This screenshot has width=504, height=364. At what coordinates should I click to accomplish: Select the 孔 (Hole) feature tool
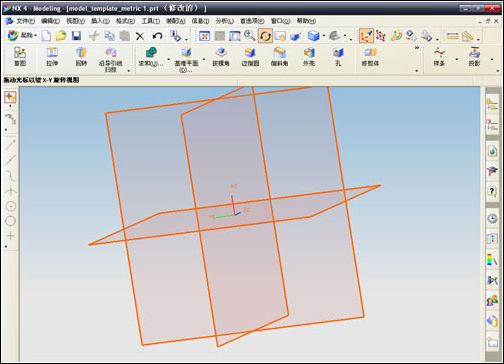(x=338, y=57)
